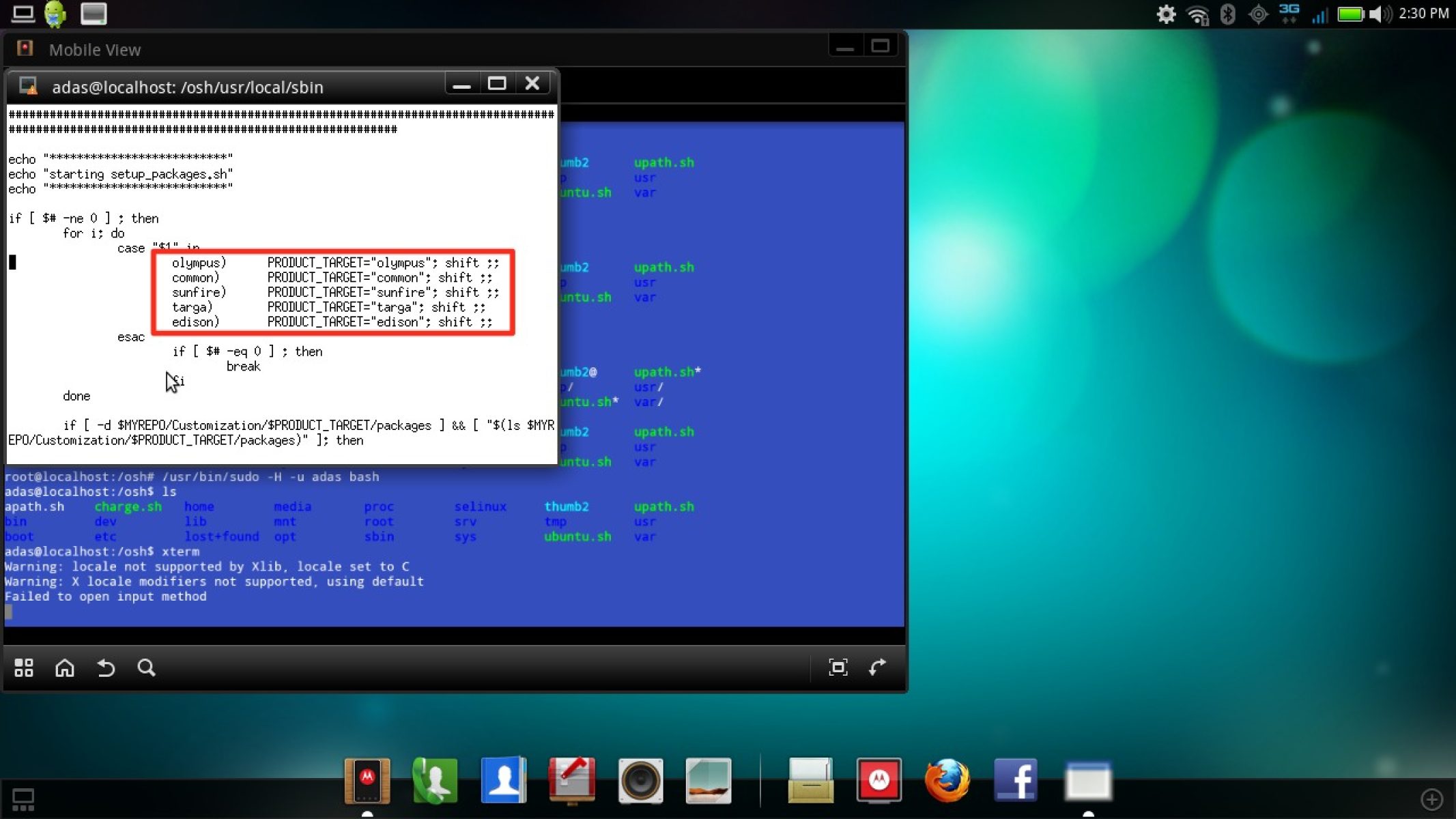The image size is (1456, 819).
Task: Toggle Bluetooth icon in status bar
Action: point(1227,14)
